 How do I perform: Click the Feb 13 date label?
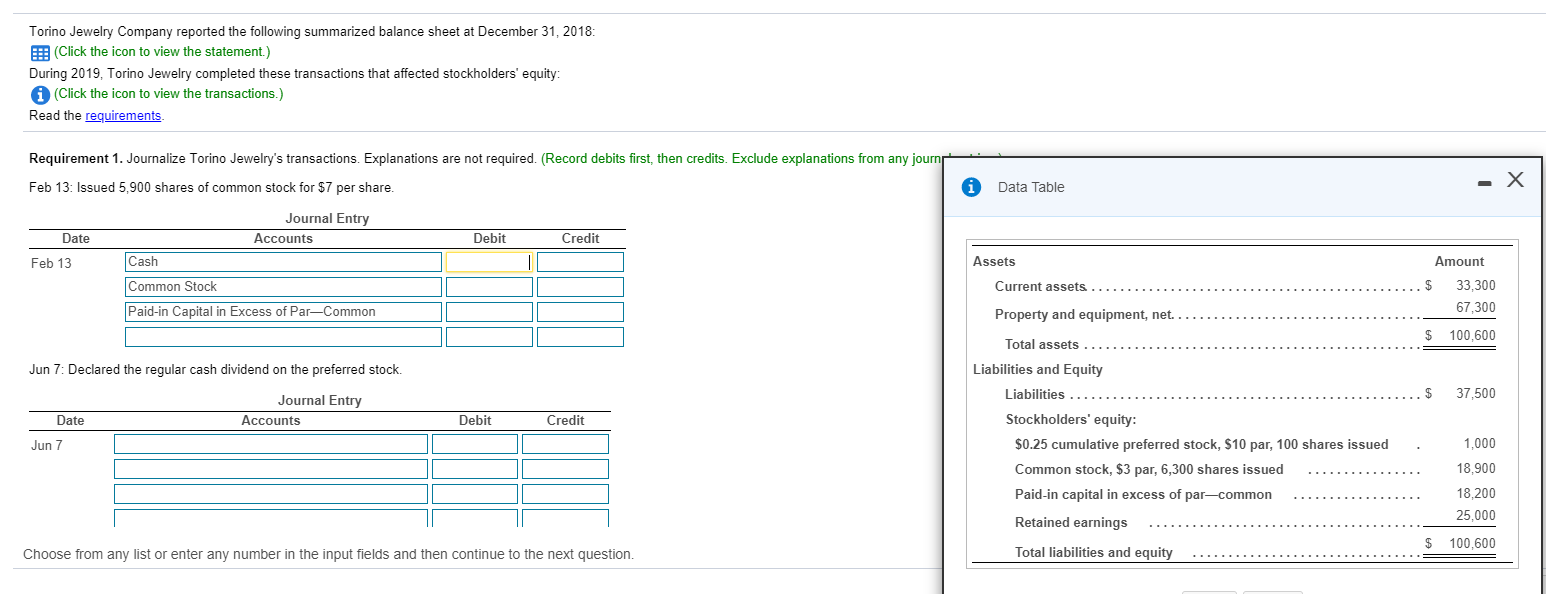[51, 264]
